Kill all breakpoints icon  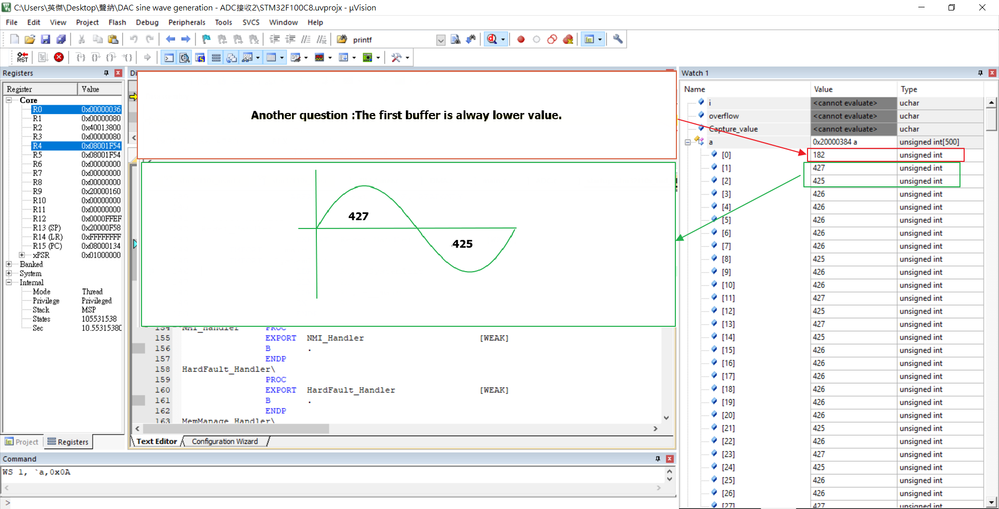pos(568,39)
